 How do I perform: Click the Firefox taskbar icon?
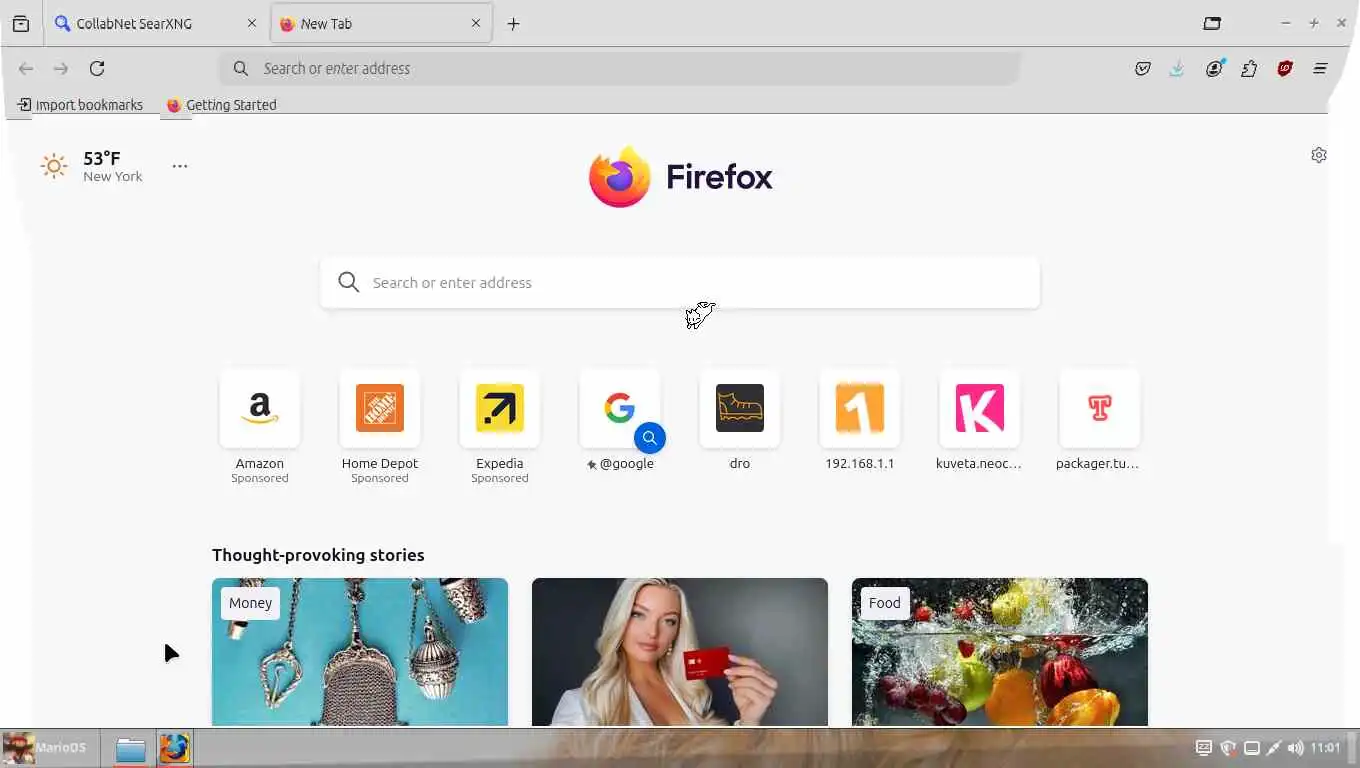[174, 749]
